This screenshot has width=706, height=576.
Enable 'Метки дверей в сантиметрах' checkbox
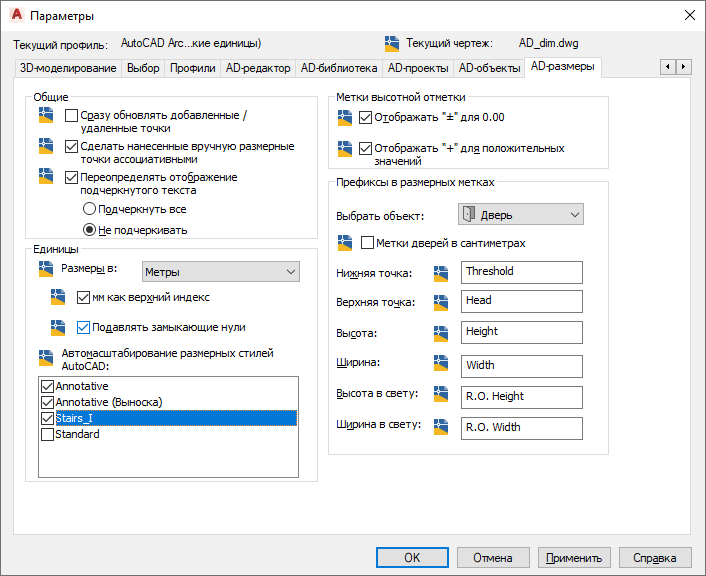[x=367, y=243]
